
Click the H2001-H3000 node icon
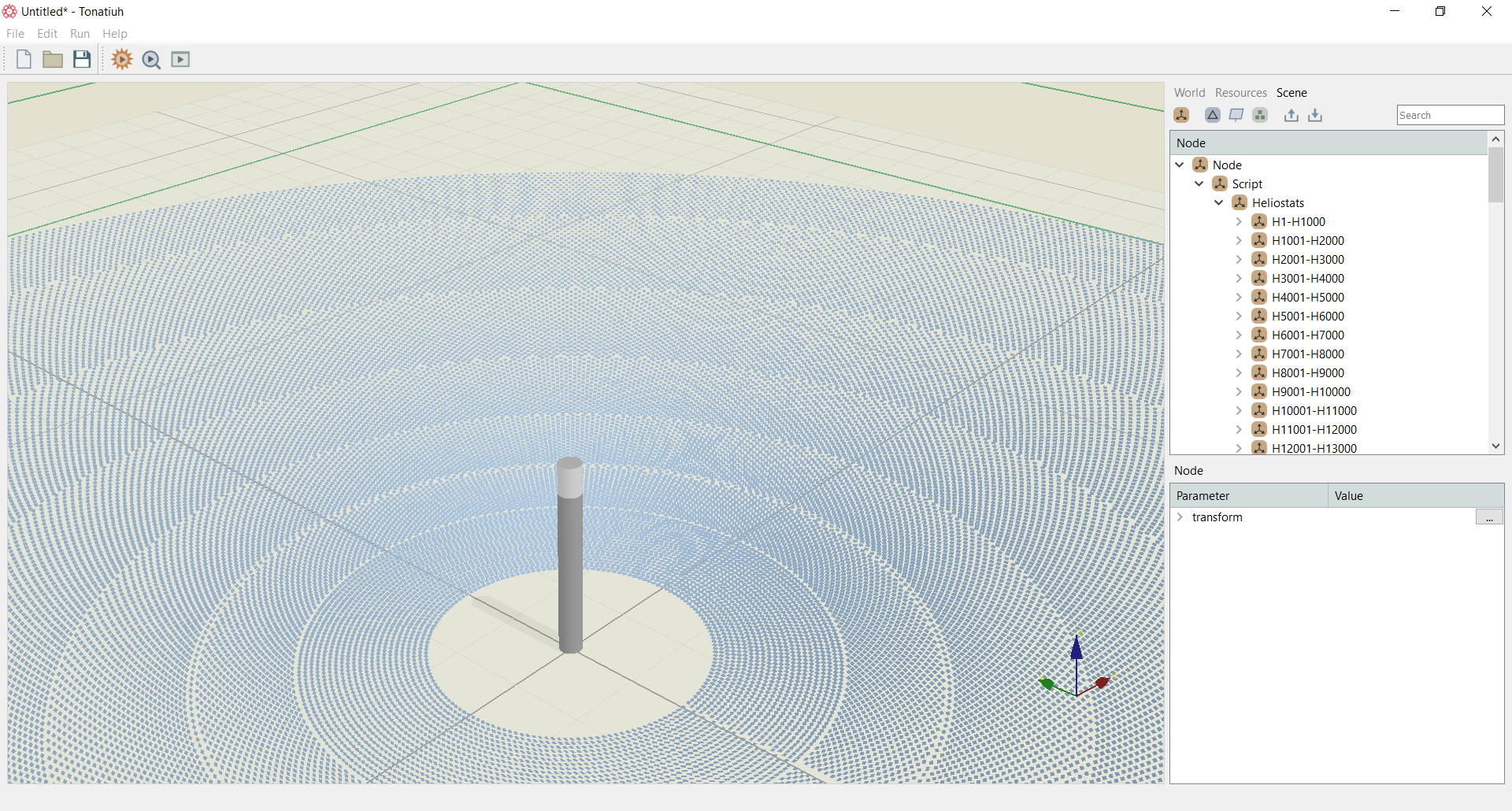pyautogui.click(x=1259, y=259)
